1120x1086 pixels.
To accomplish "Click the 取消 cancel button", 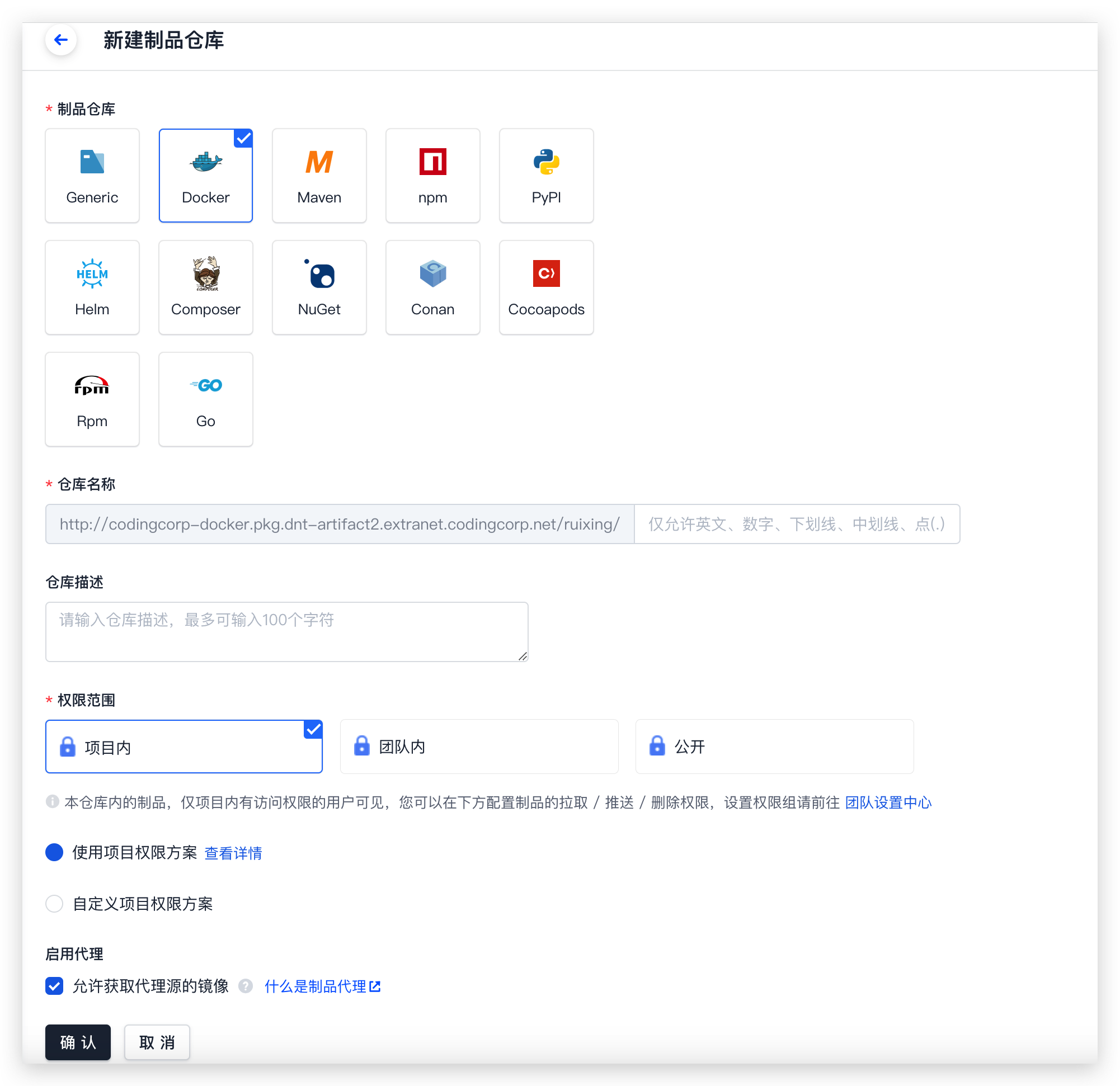I will tap(157, 1042).
